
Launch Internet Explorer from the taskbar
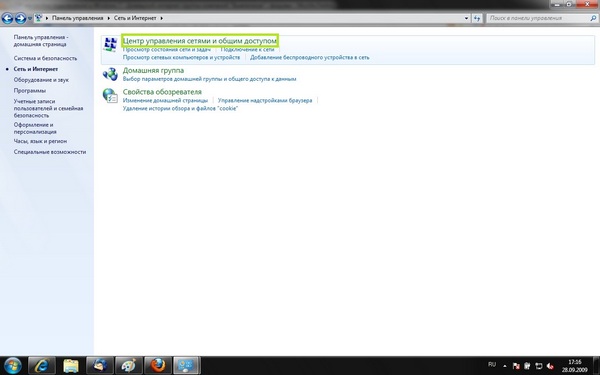41,366
